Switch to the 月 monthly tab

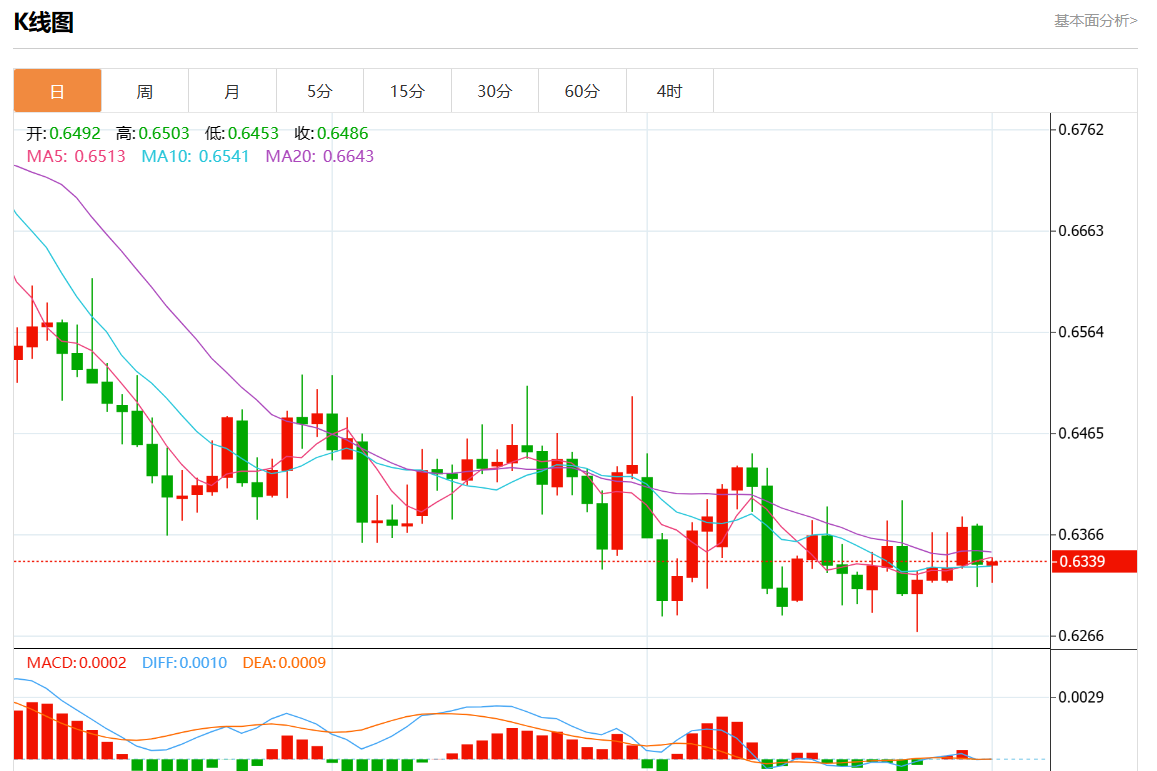pos(232,91)
